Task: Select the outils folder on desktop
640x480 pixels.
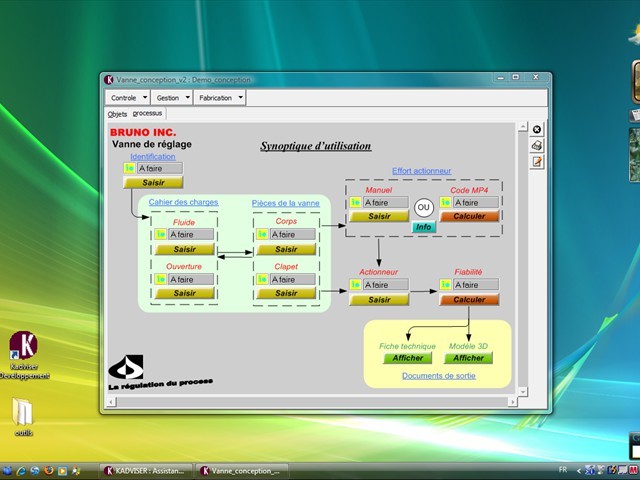Action: (23, 417)
